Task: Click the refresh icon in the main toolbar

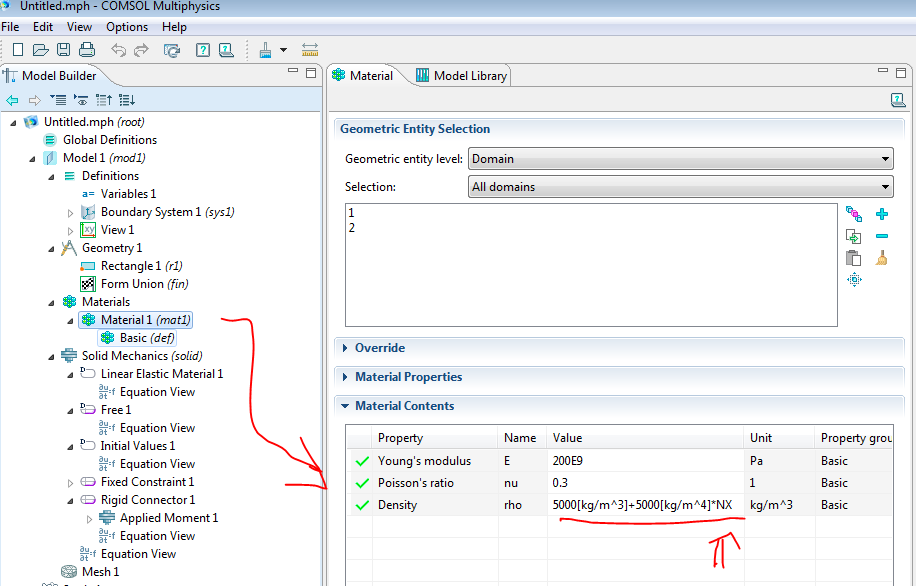Action: click(x=172, y=50)
